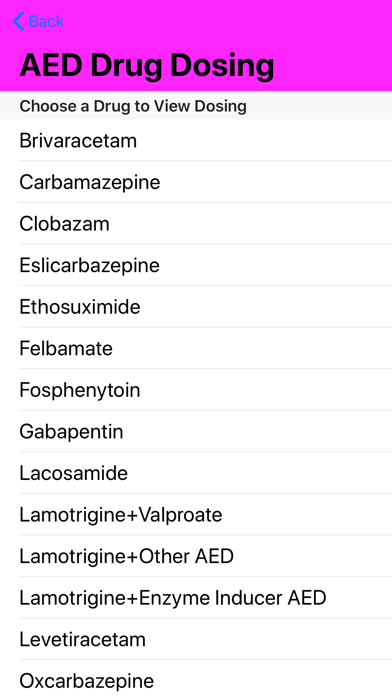Image resolution: width=392 pixels, height=696 pixels.
Task: Tap the Back chevron icon
Action: (18, 21)
